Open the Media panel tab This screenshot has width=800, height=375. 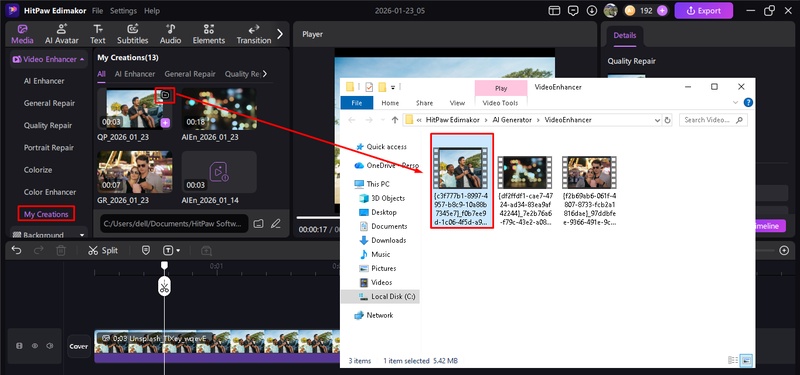tap(22, 34)
